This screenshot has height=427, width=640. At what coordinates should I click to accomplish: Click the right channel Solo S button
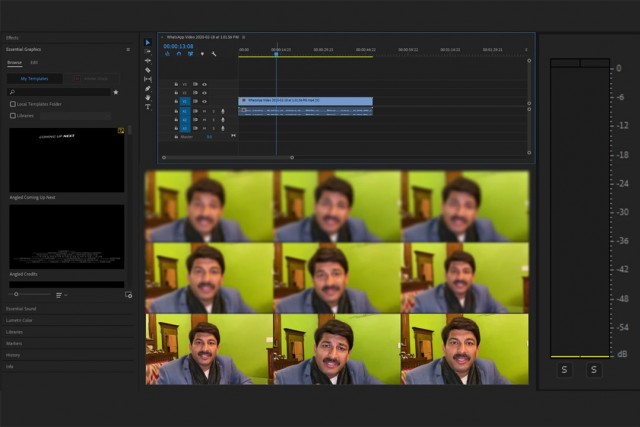click(594, 370)
